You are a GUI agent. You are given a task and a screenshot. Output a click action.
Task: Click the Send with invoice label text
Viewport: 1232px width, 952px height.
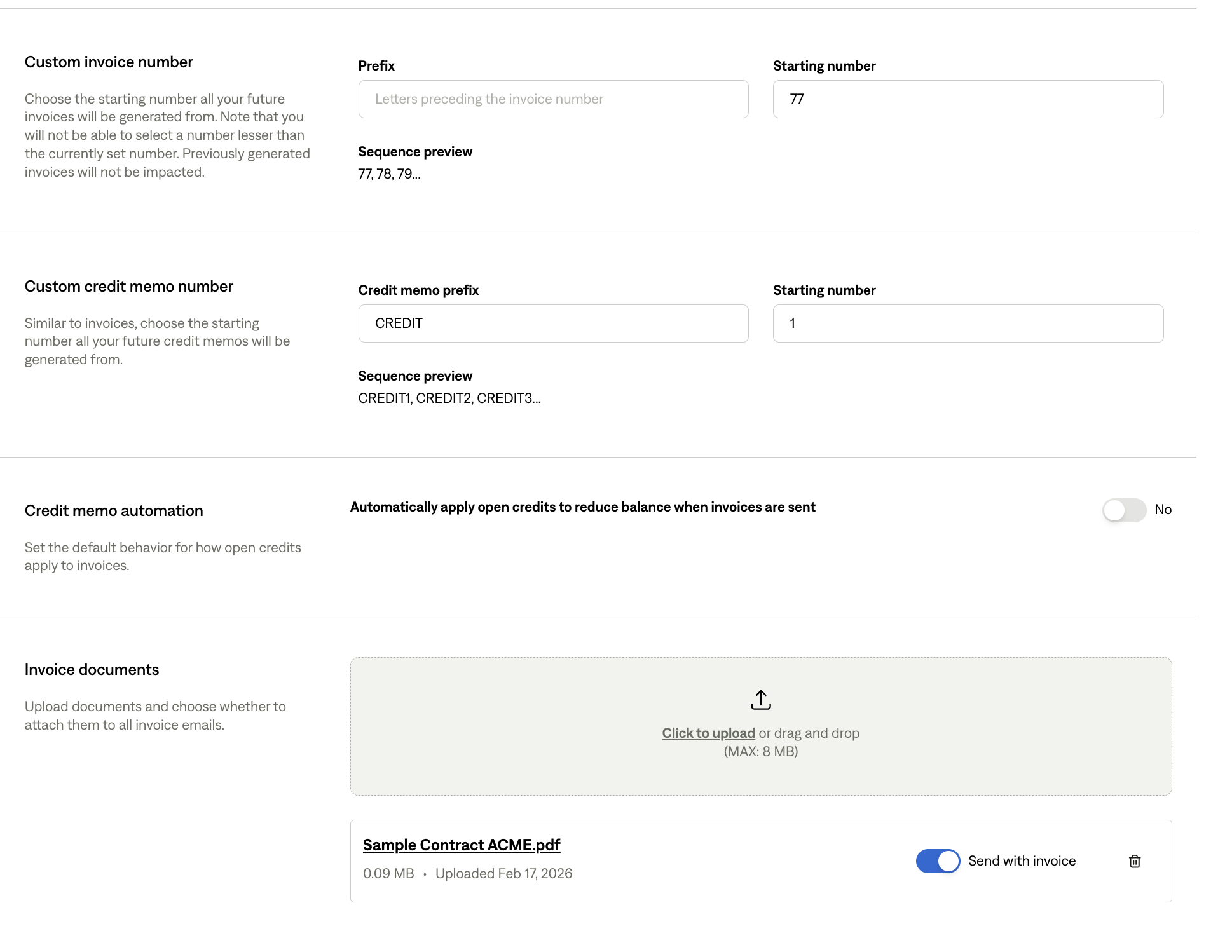pyautogui.click(x=1022, y=861)
